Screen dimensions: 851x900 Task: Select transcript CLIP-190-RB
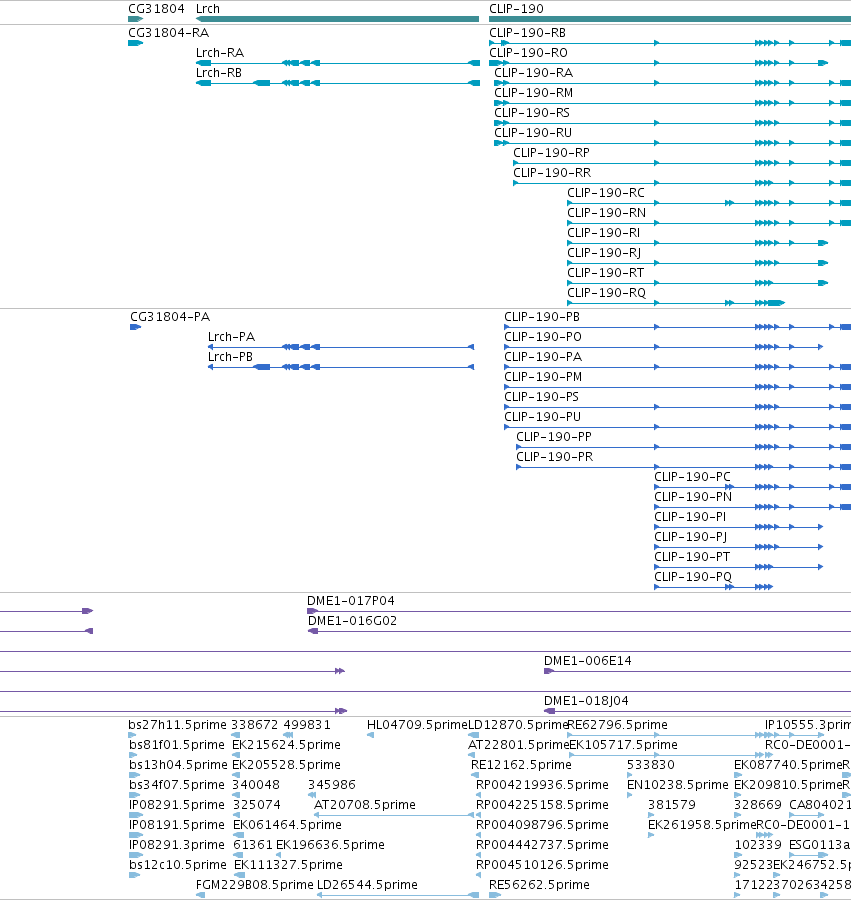pyautogui.click(x=527, y=33)
